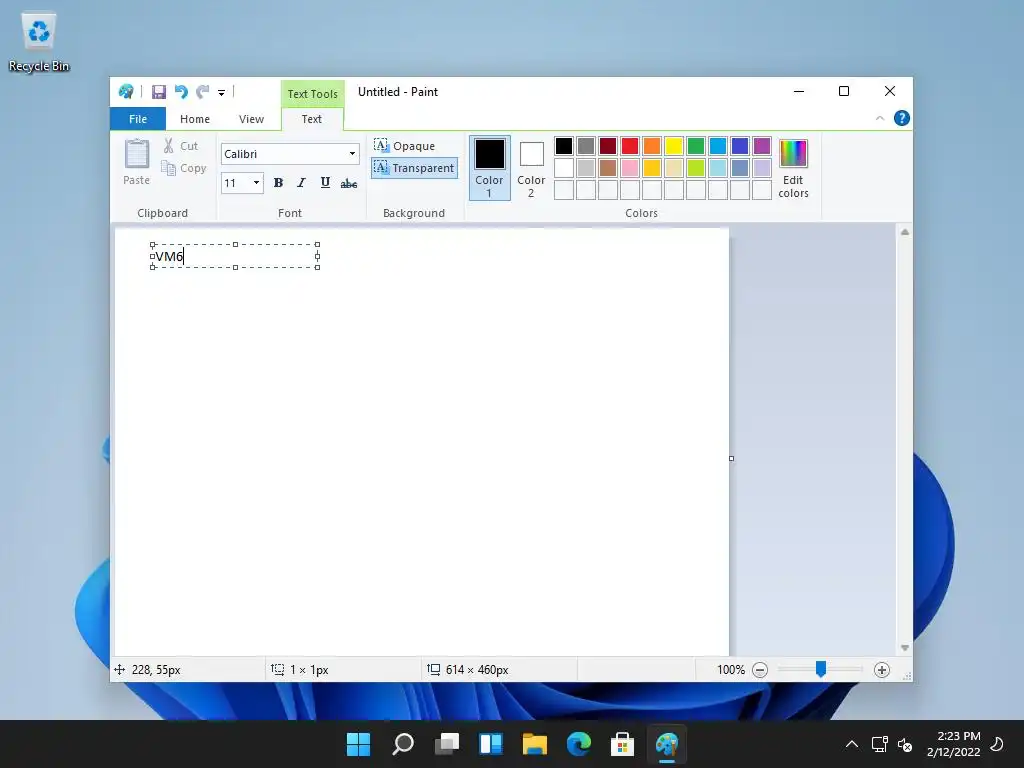Pick the yellow color swatch

point(674,146)
